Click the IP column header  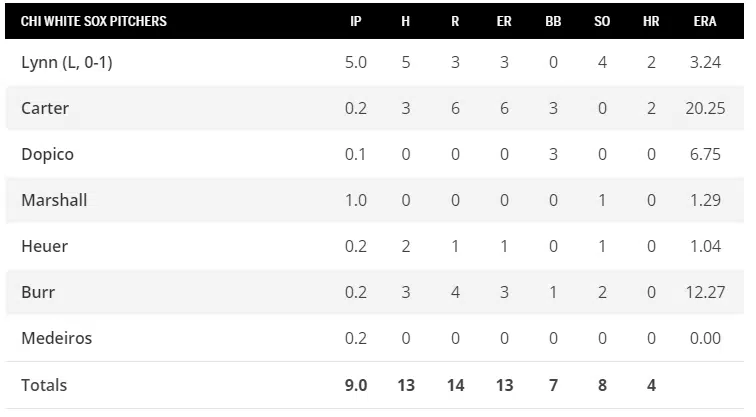[356, 21]
